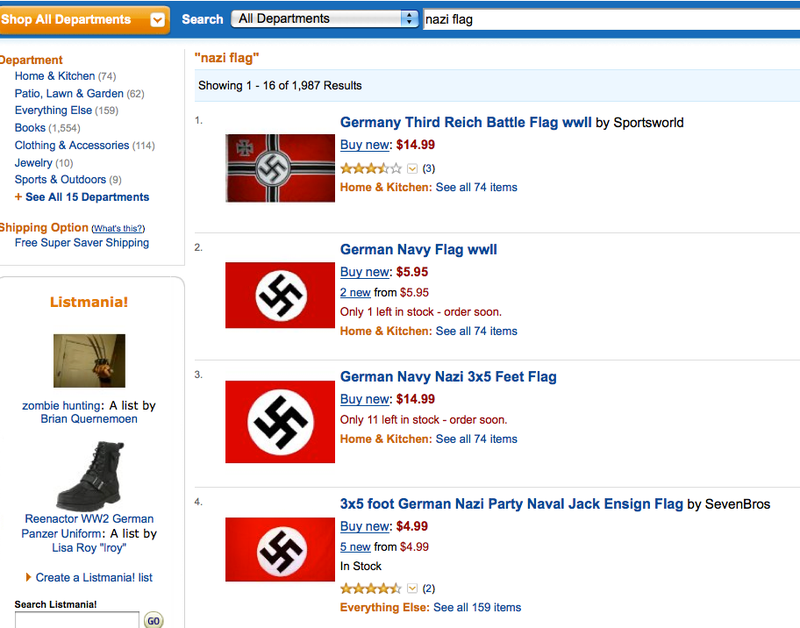Click 'See all 74 items' under result 2
The image size is (800, 628).
477,331
